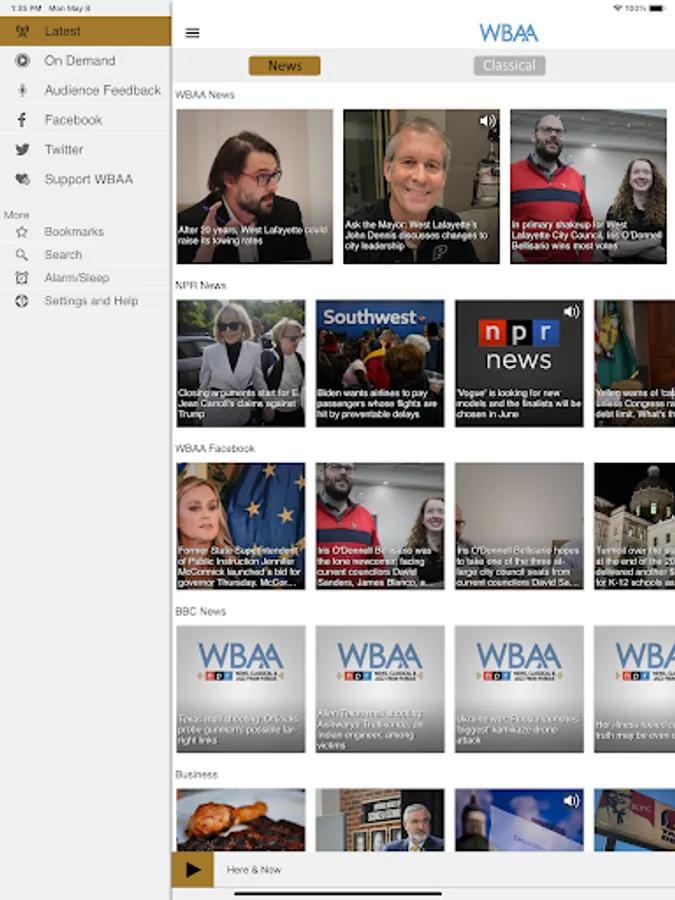Screen dimensions: 675x900
Task: Click the Settings and Help icon
Action: tap(22, 301)
